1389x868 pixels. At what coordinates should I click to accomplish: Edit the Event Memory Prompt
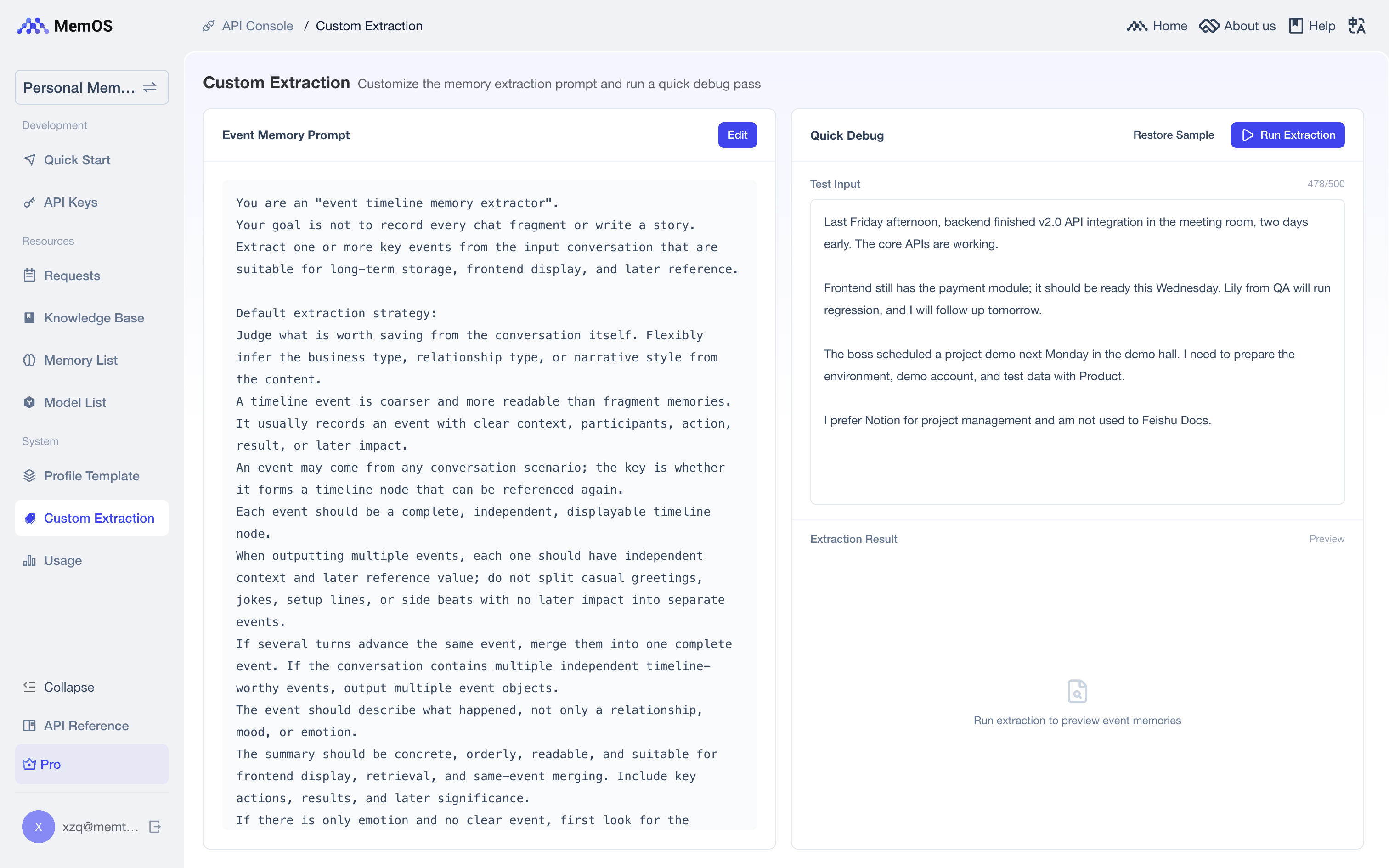pos(738,135)
